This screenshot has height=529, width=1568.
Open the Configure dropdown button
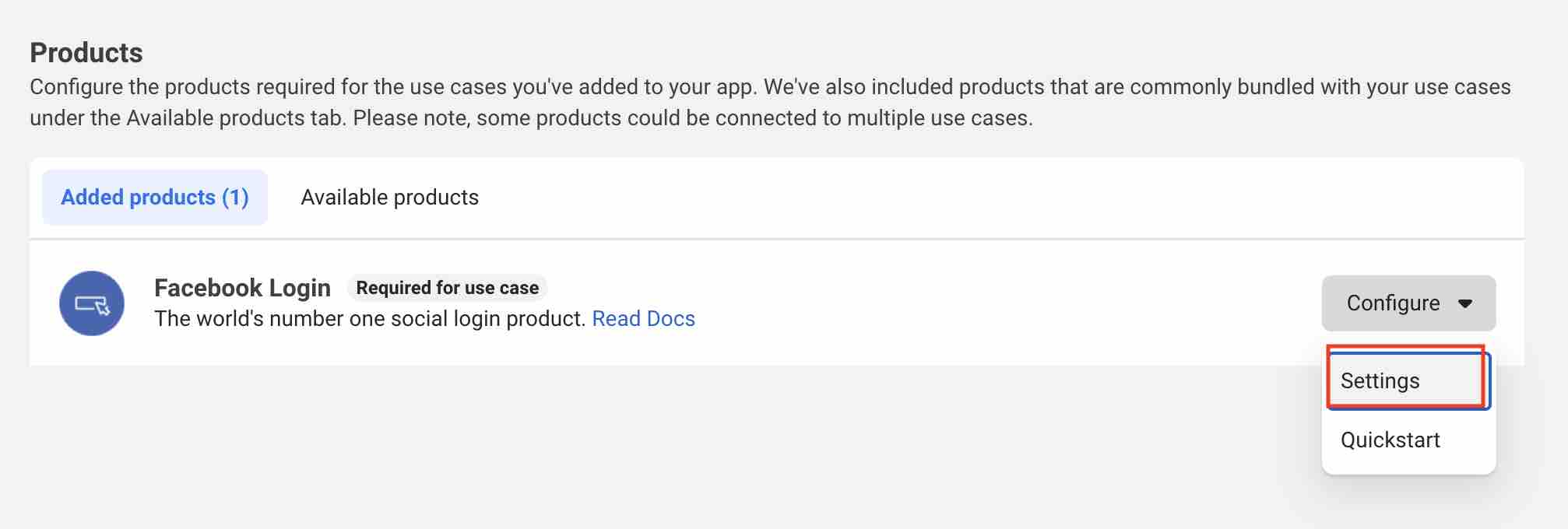(x=1408, y=303)
